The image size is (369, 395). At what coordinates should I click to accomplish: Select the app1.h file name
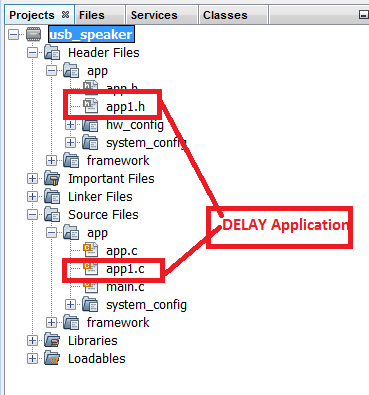125,107
